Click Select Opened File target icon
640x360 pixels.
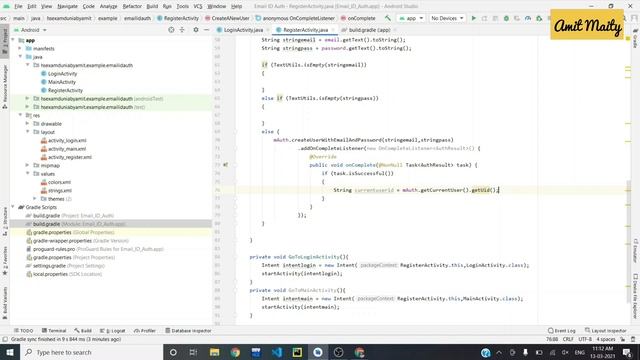tap(171, 30)
